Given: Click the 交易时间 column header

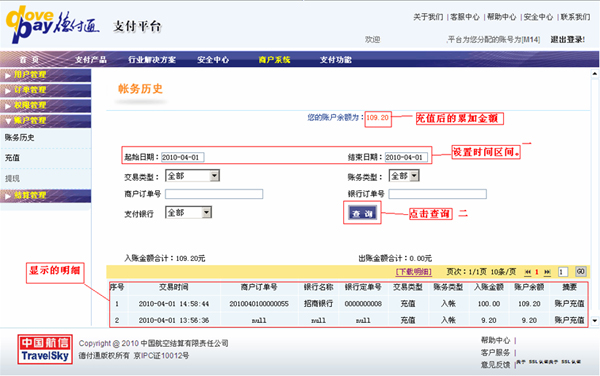Looking at the screenshot, I should tap(174, 287).
